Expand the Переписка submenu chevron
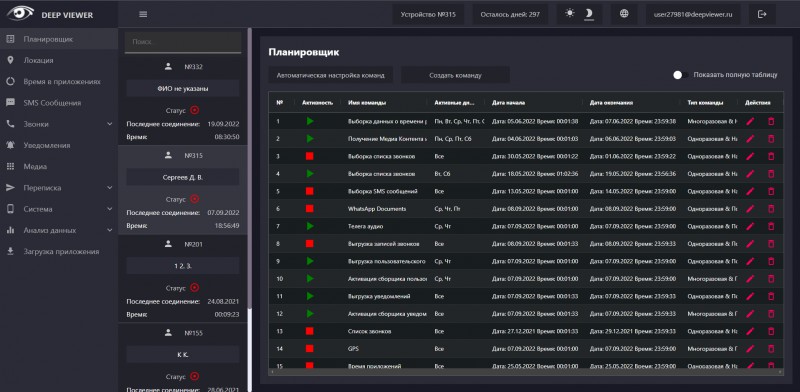 pyautogui.click(x=110, y=188)
